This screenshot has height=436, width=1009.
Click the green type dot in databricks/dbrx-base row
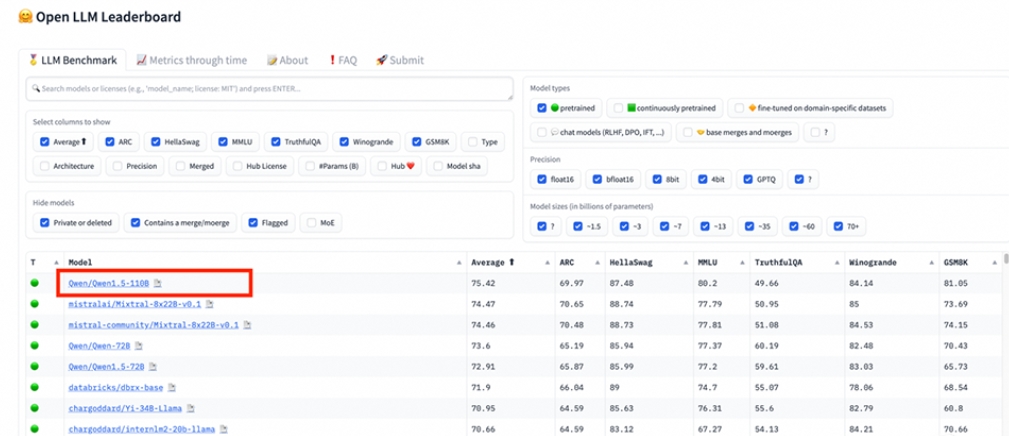tap(34, 387)
